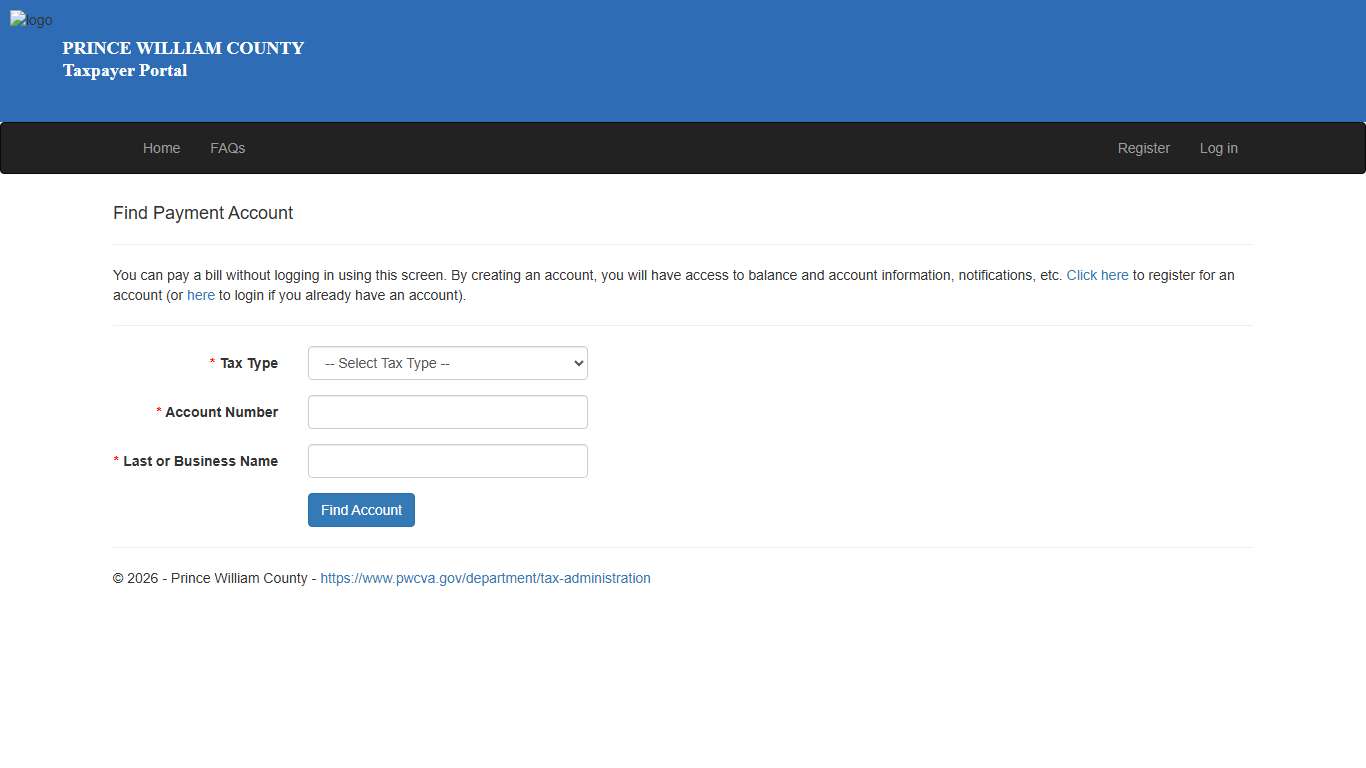Viewport: 1366px width, 768px height.
Task: Click inside the Account Number input field
Action: (447, 412)
